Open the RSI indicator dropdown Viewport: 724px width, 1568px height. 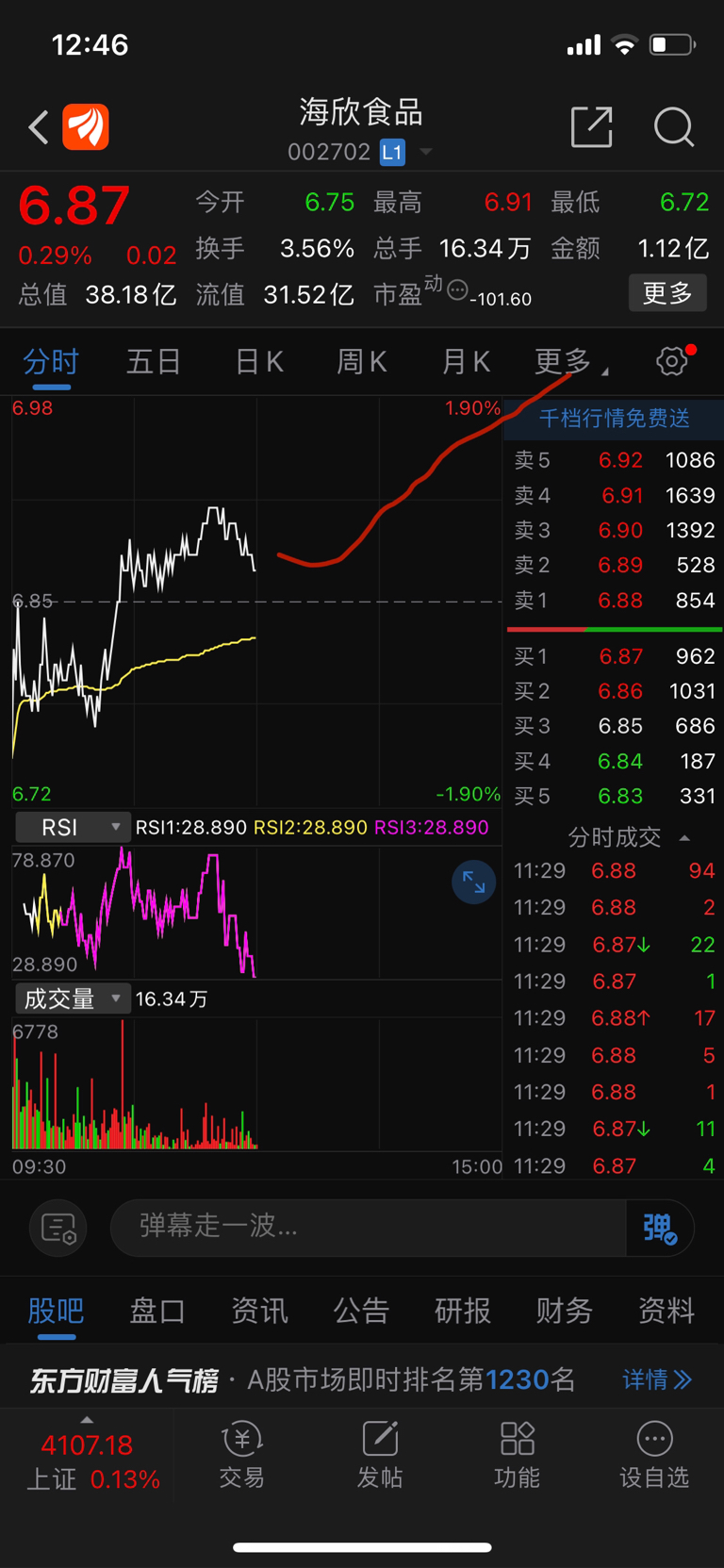pyautogui.click(x=72, y=828)
